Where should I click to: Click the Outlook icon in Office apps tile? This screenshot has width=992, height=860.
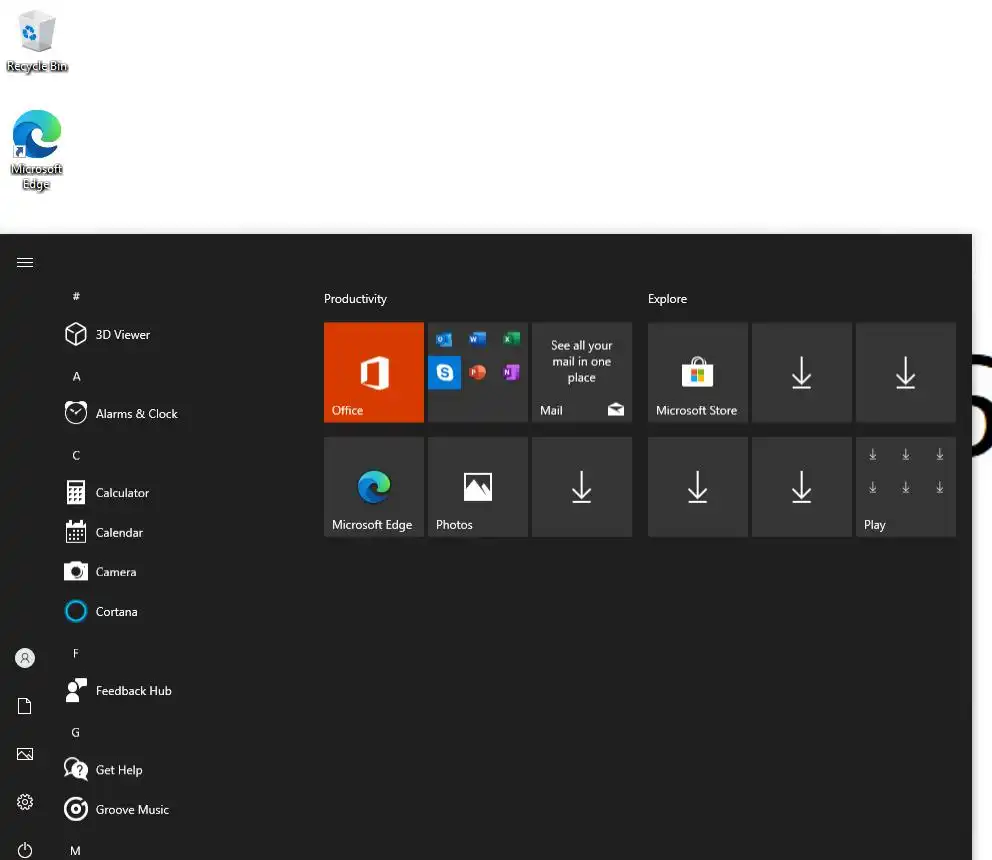(444, 339)
